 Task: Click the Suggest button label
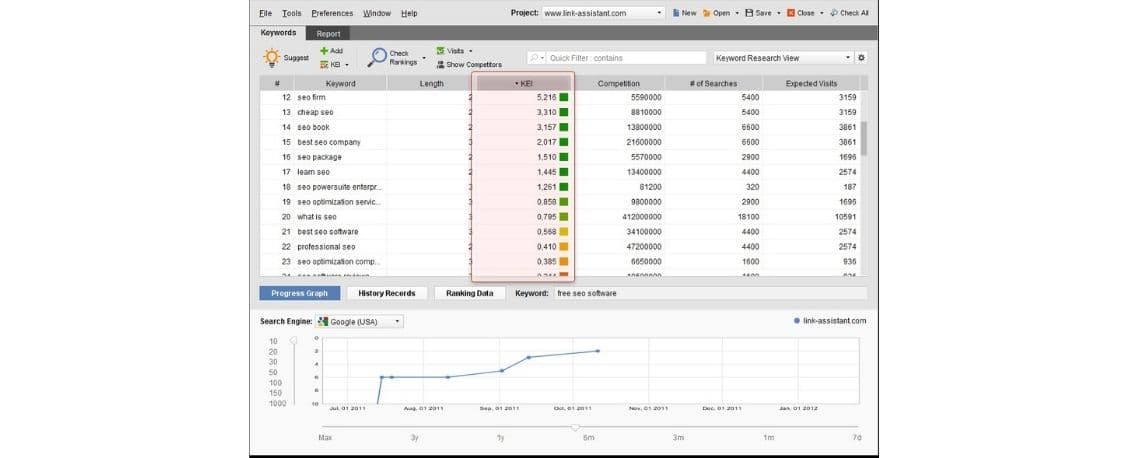296,58
